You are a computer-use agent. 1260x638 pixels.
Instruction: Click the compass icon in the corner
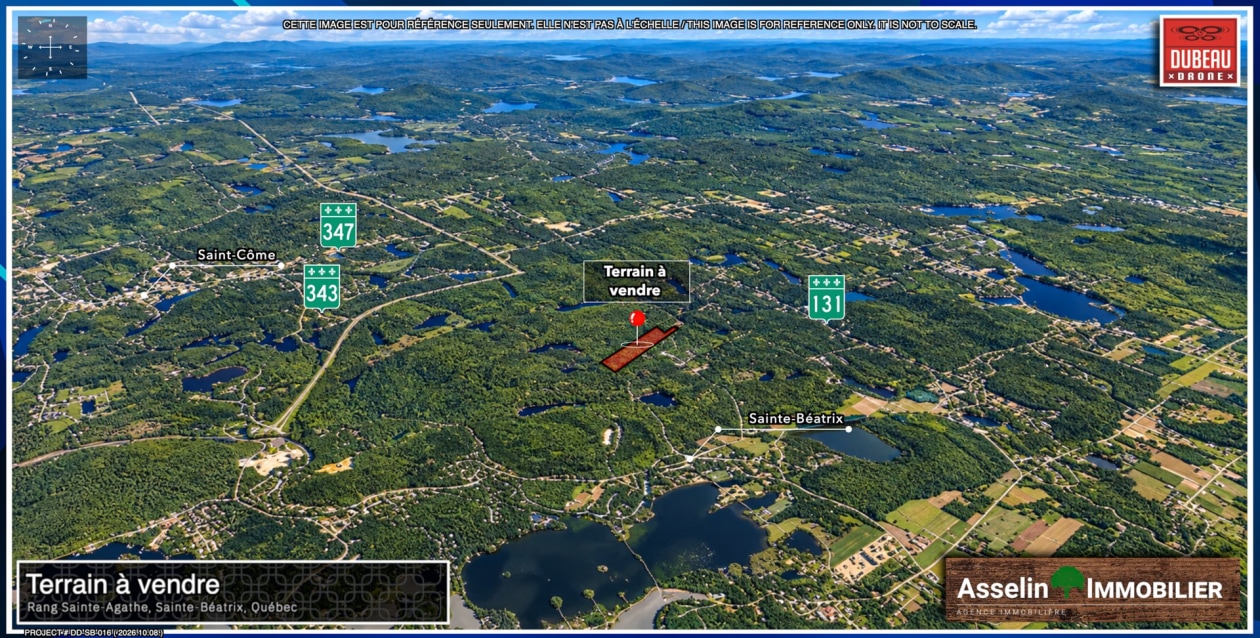coord(52,47)
